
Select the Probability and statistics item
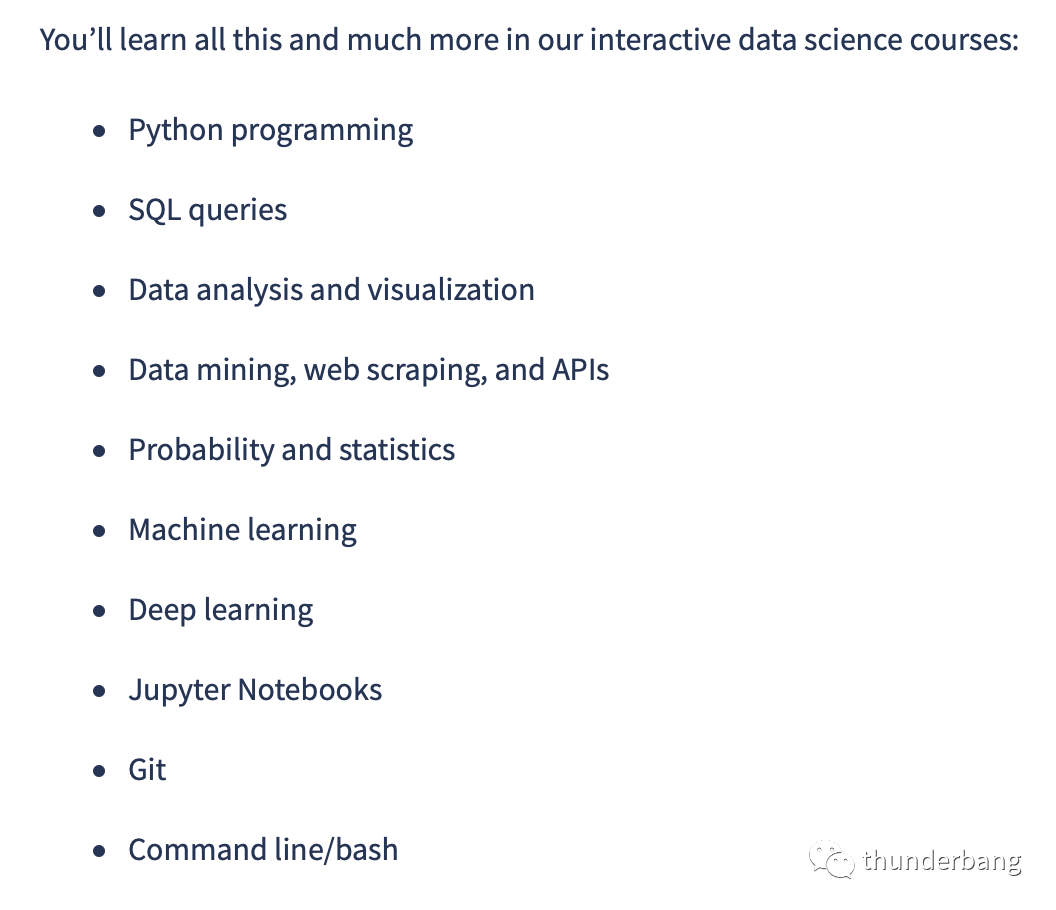click(x=292, y=450)
